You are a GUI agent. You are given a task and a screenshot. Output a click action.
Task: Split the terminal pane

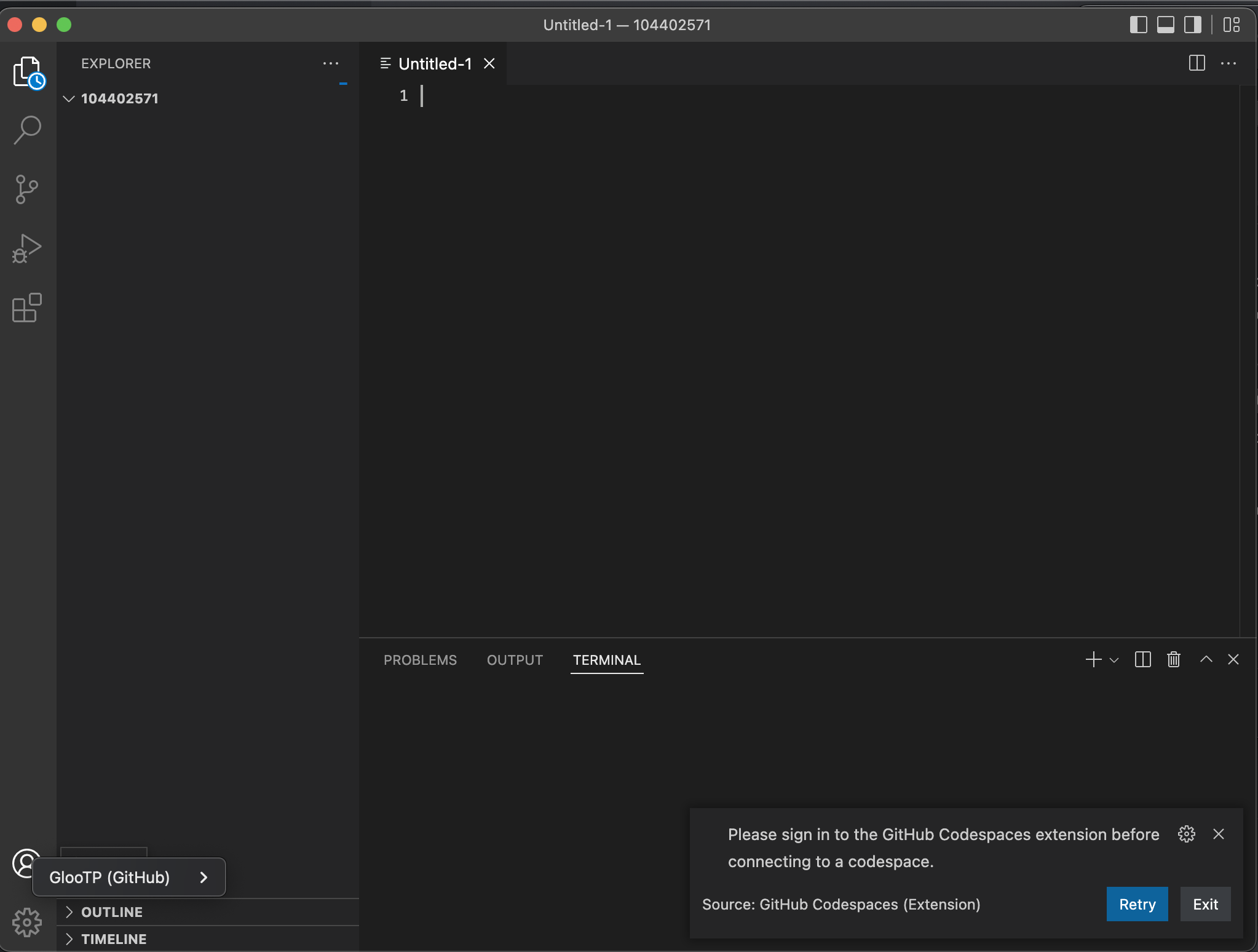tap(1142, 660)
